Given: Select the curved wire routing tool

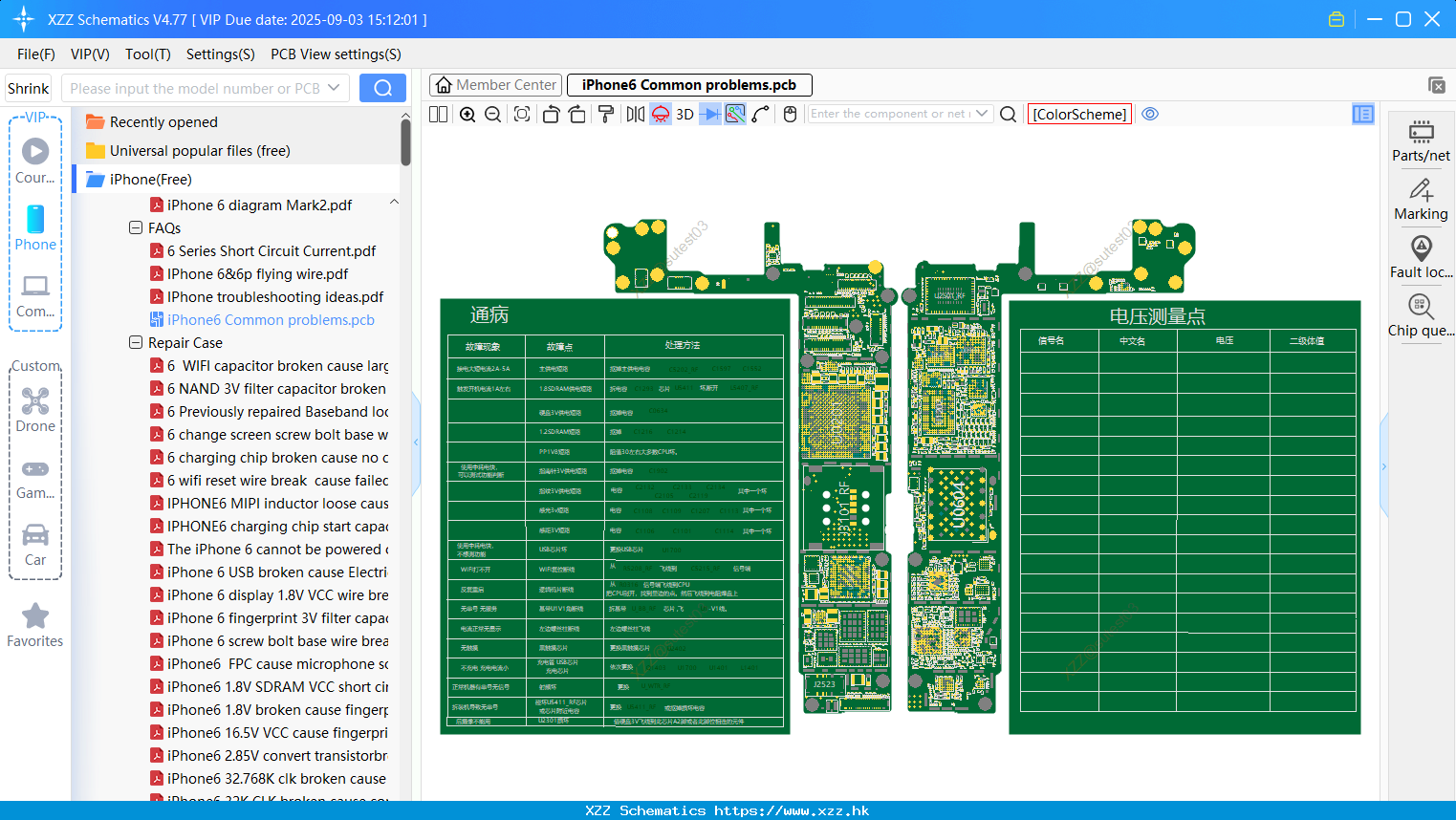Looking at the screenshot, I should click(x=761, y=114).
